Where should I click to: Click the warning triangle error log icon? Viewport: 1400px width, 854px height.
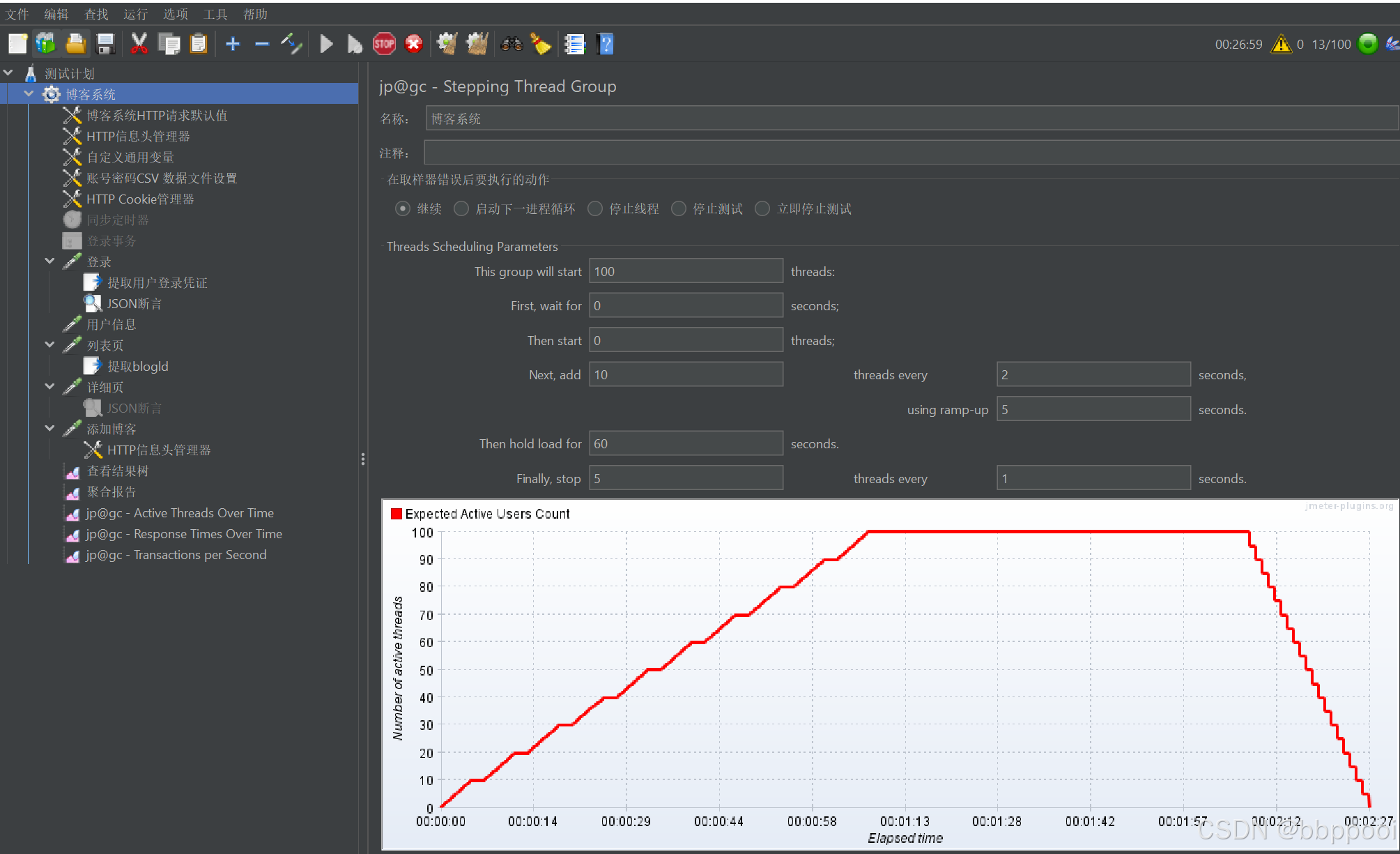1281,45
